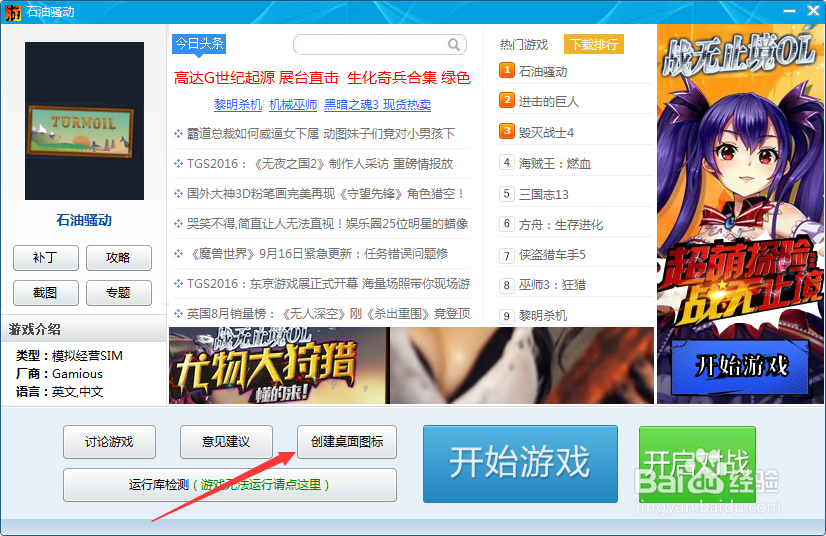This screenshot has width=826, height=536.
Task: Click the rank 6 badge beside 方舟：生存进化
Action: [507, 223]
